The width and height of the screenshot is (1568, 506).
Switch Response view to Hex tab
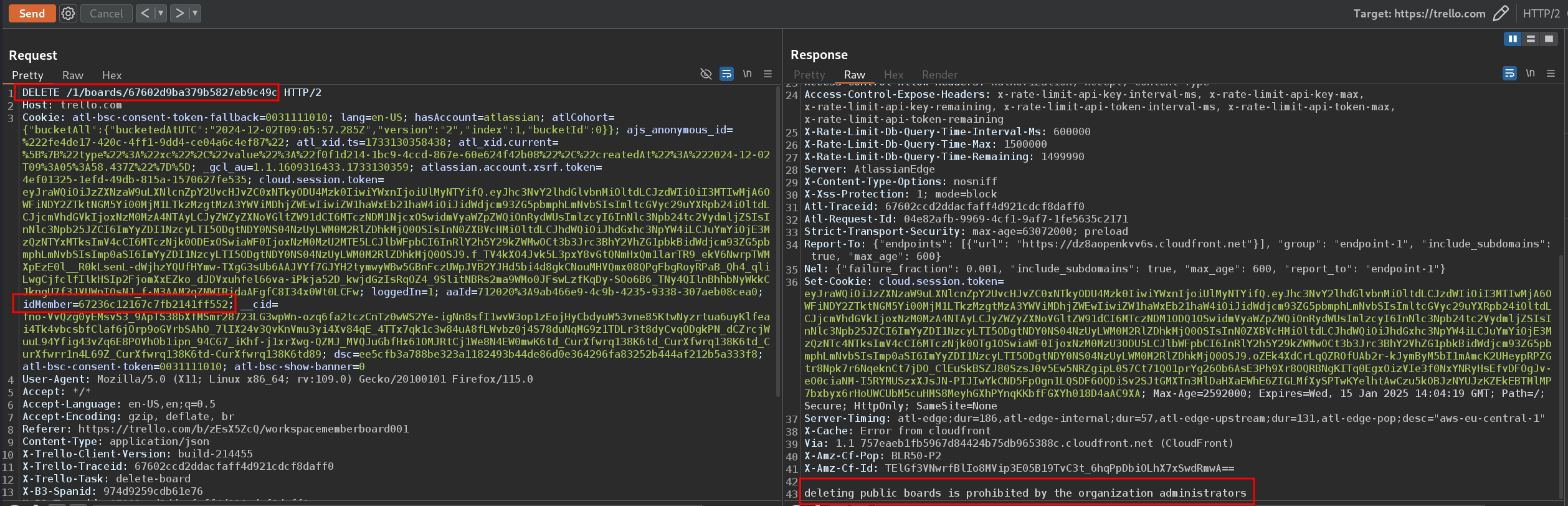[x=893, y=75]
